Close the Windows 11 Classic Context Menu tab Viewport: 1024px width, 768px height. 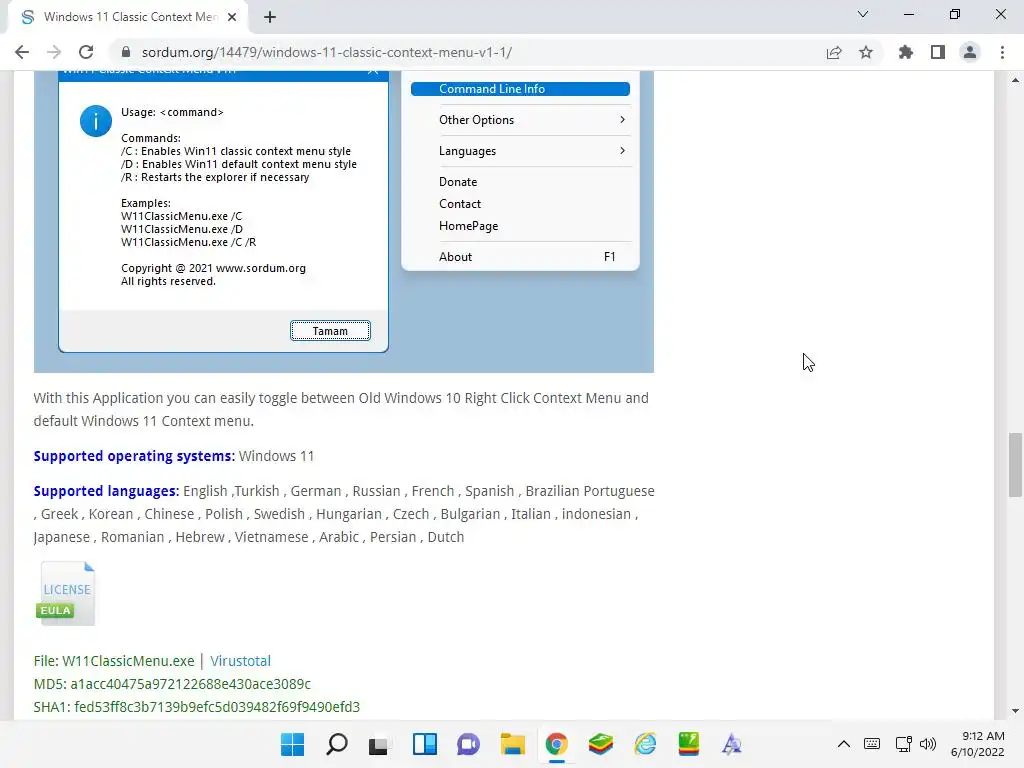coord(232,17)
